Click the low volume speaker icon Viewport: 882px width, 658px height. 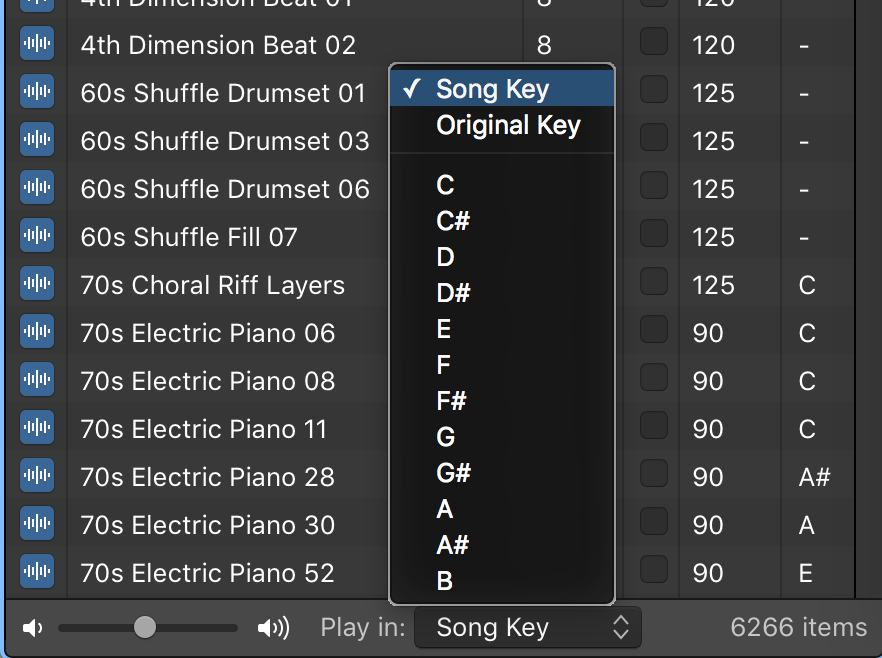click(33, 628)
